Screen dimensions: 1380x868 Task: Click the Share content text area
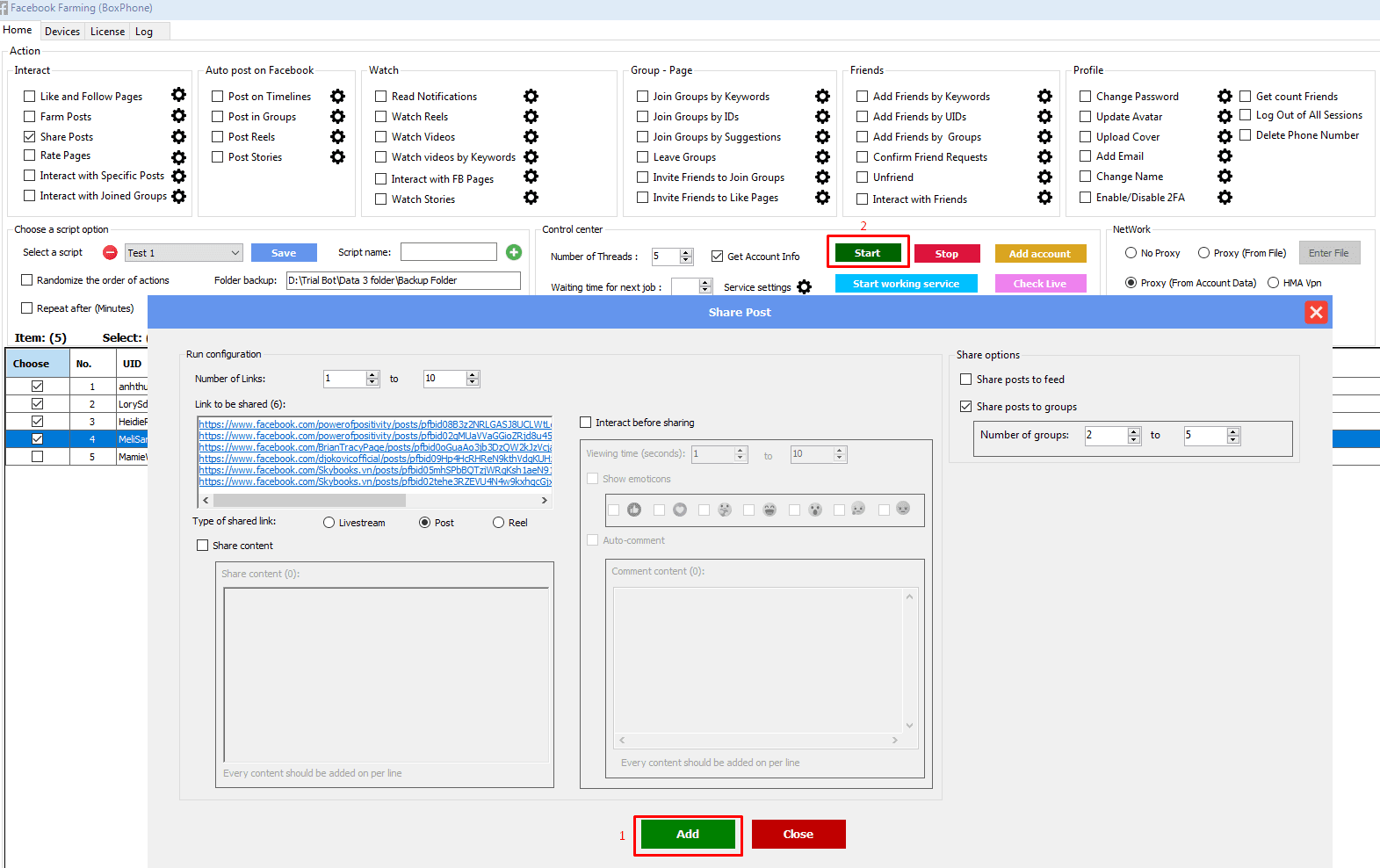tap(387, 675)
